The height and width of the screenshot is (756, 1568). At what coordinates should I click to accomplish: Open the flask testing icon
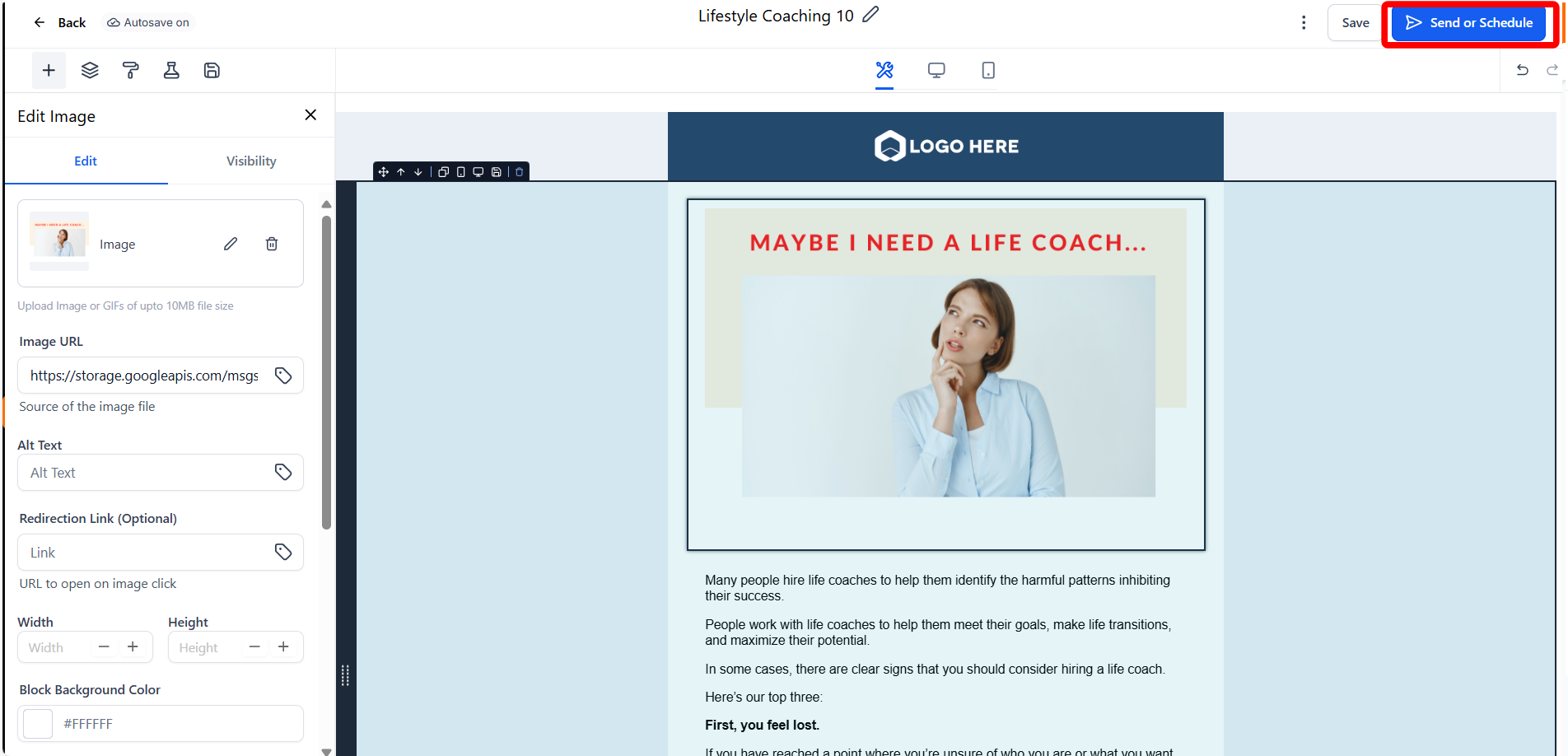[x=171, y=71]
